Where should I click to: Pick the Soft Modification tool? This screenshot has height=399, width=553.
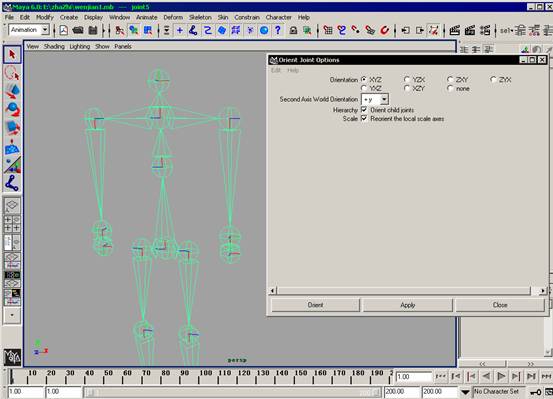pyautogui.click(x=12, y=147)
